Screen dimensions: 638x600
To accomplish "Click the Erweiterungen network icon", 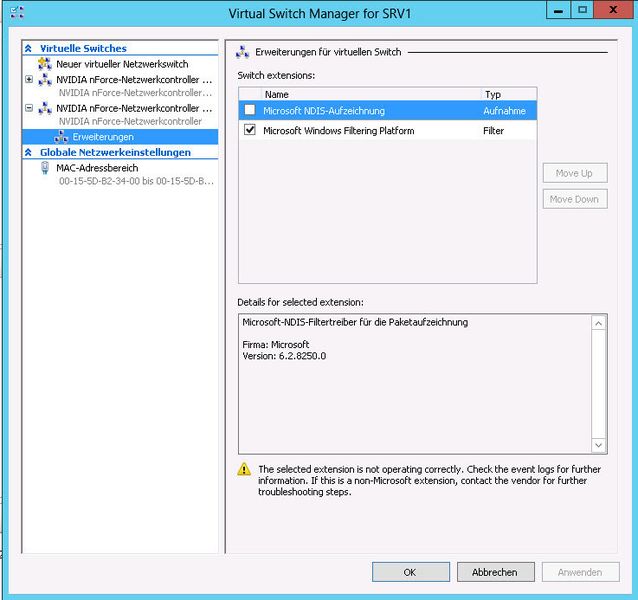I will click(x=62, y=136).
